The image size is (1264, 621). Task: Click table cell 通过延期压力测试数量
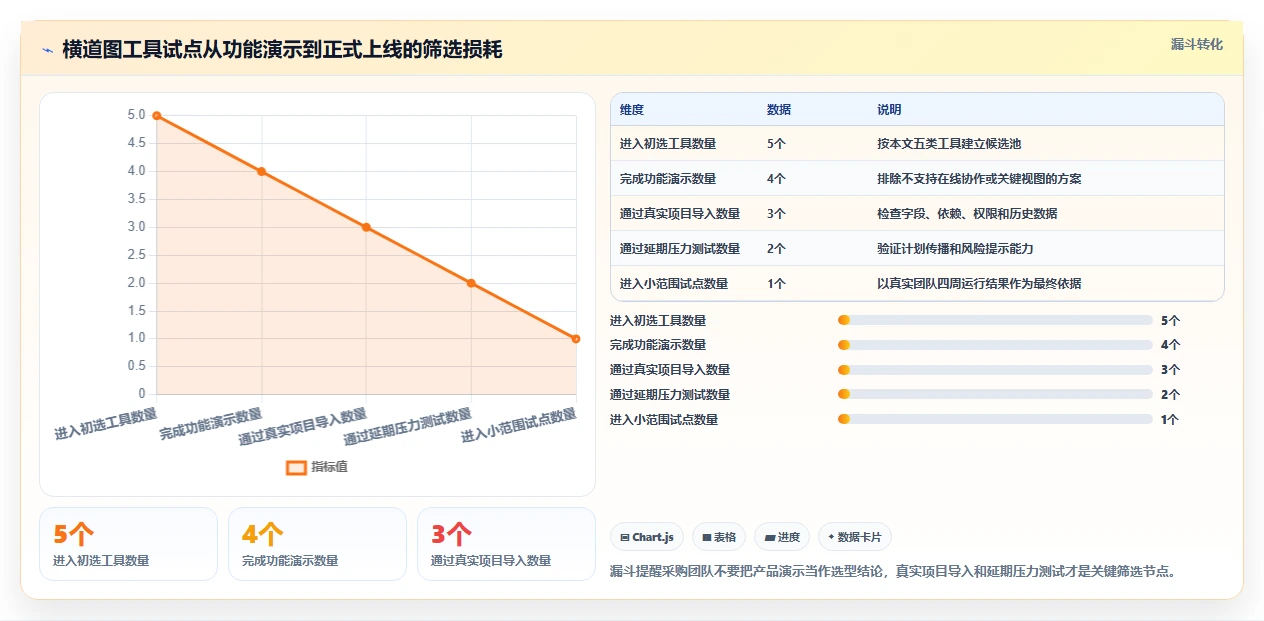coord(680,249)
